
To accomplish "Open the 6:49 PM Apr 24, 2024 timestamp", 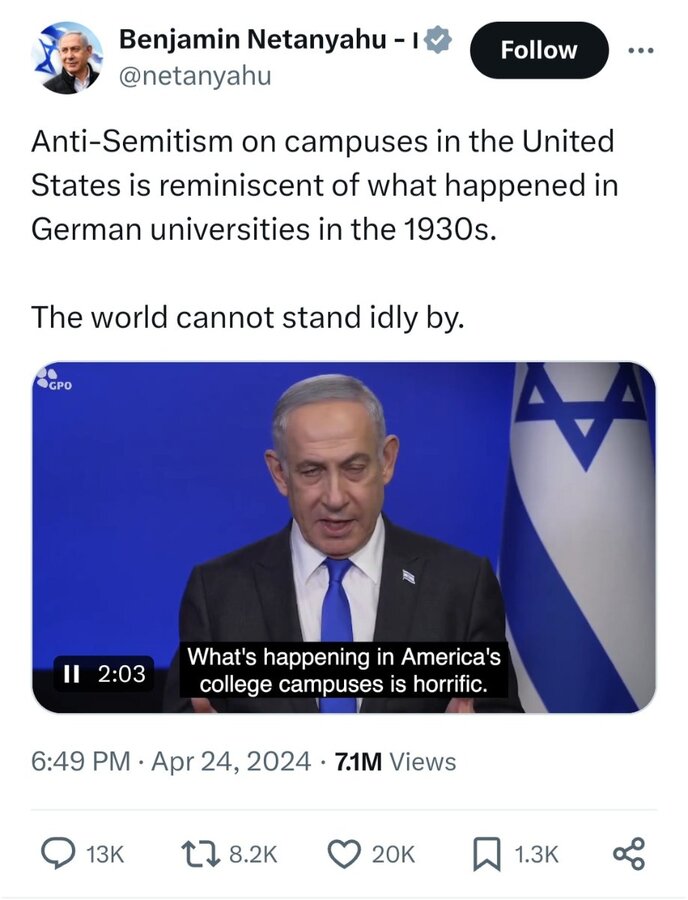I will (171, 762).
